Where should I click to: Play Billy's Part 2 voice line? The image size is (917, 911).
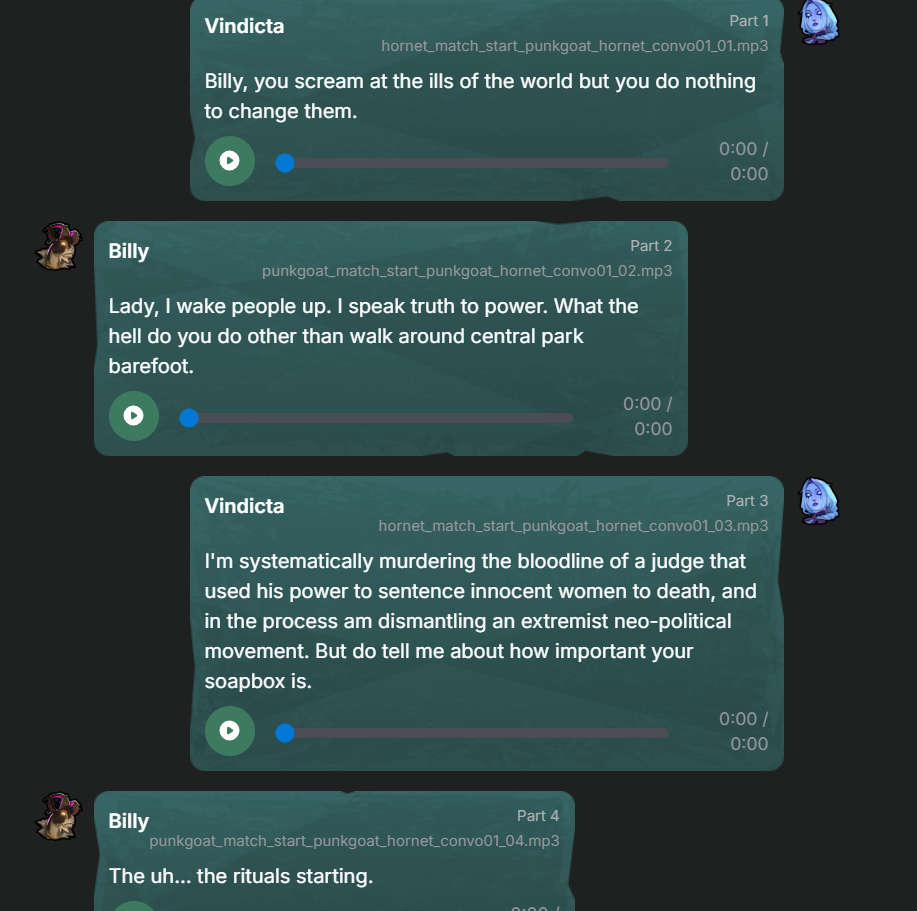click(133, 416)
